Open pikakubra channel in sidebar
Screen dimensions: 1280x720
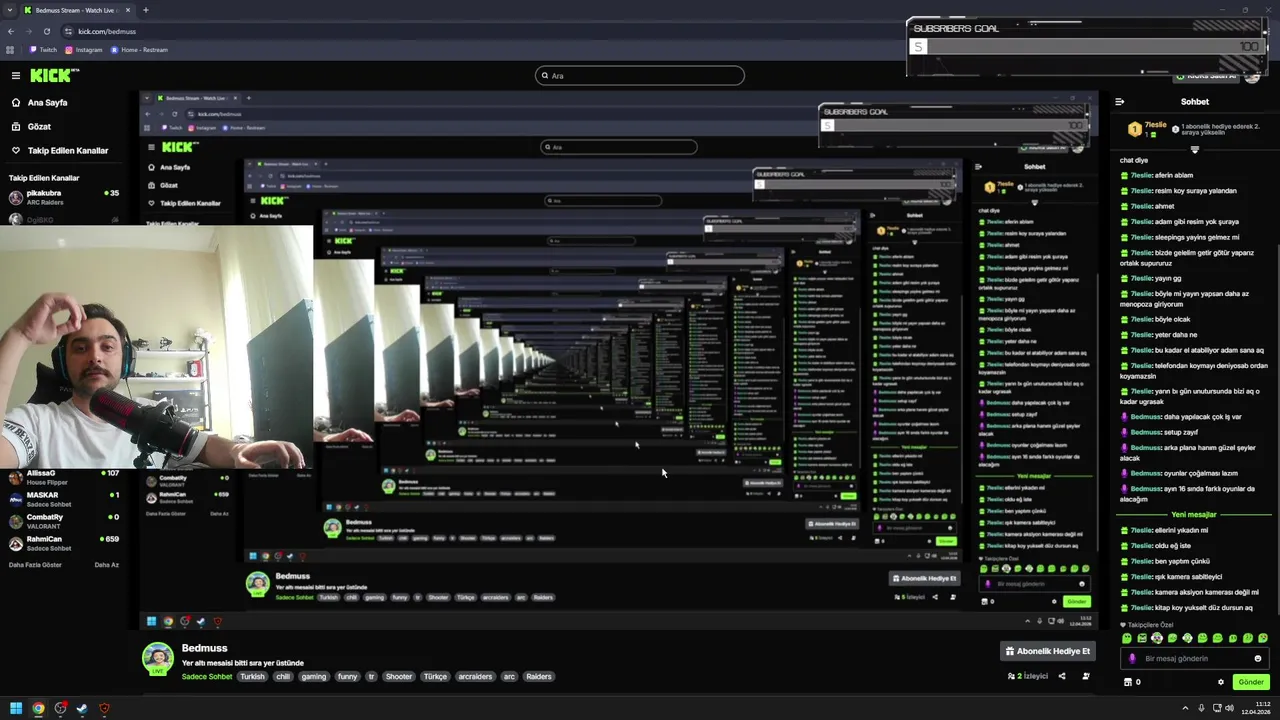(62, 196)
